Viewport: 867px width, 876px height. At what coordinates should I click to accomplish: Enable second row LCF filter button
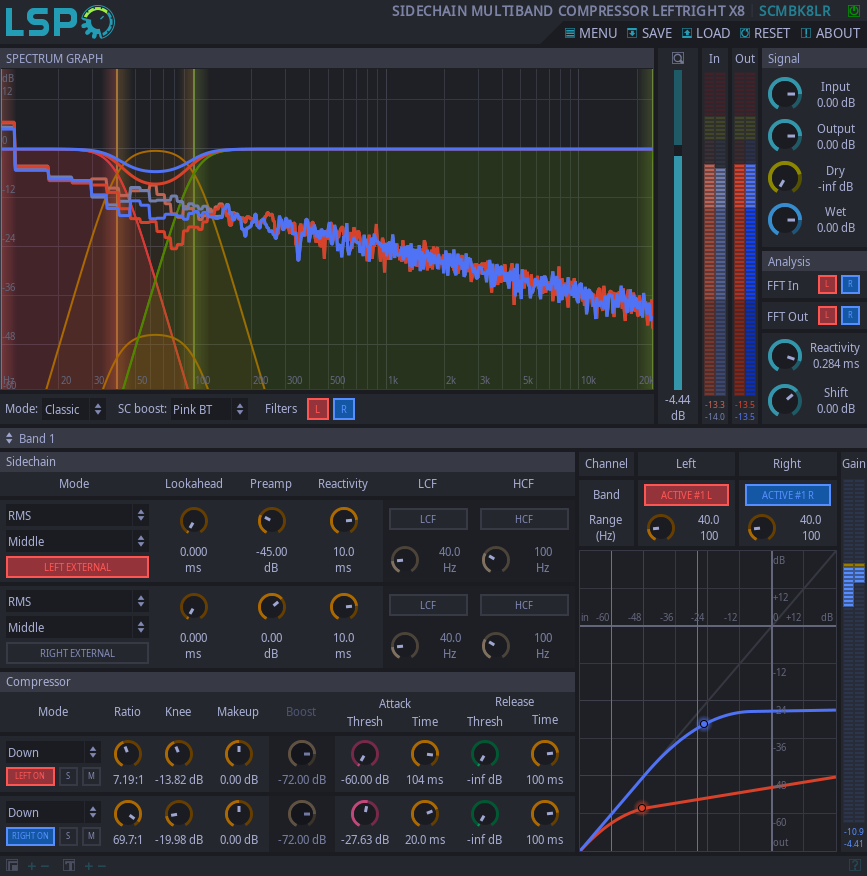pyautogui.click(x=428, y=605)
